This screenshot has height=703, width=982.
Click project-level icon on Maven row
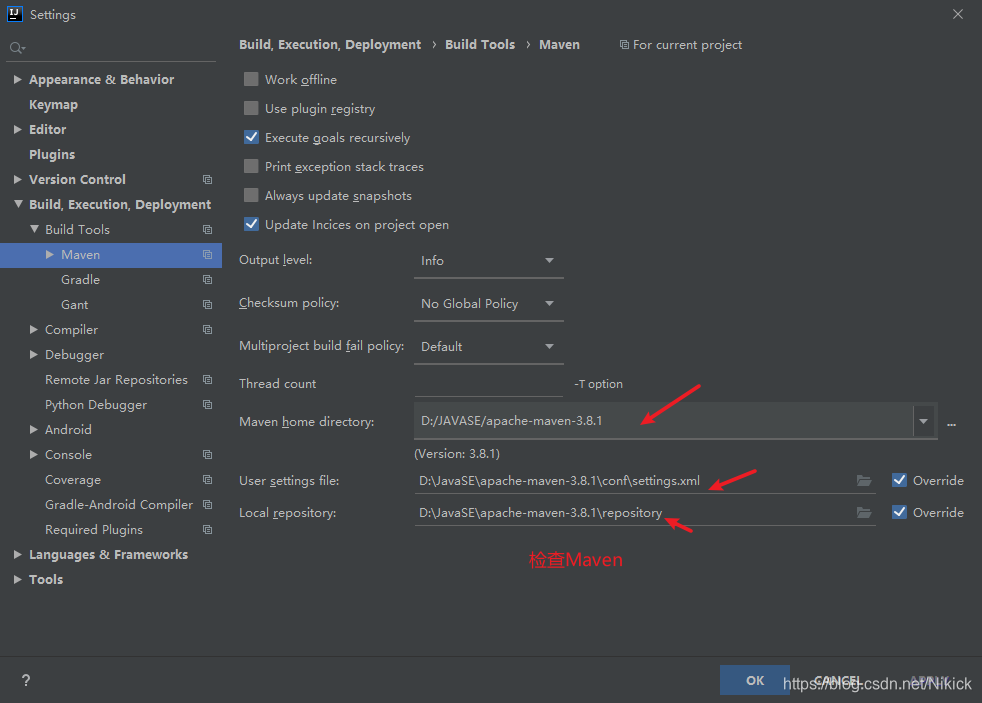pyautogui.click(x=207, y=255)
